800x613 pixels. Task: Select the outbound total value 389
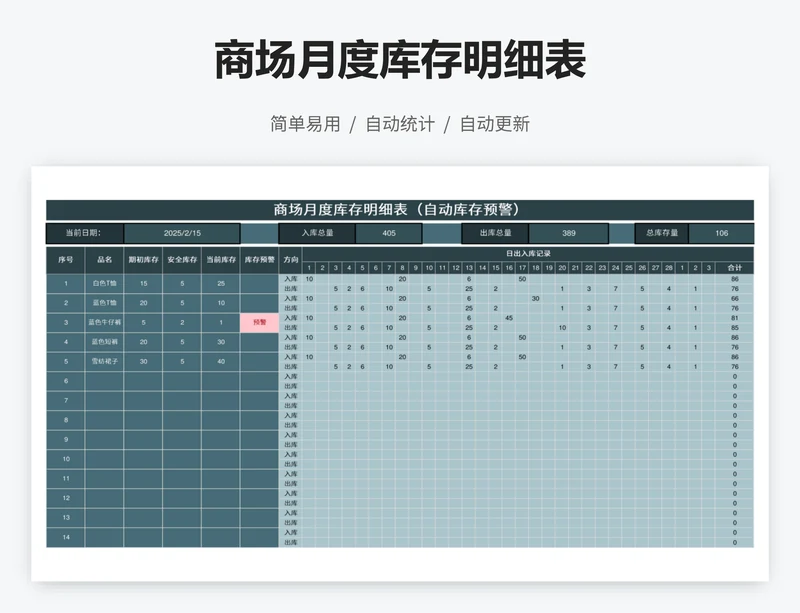click(568, 233)
